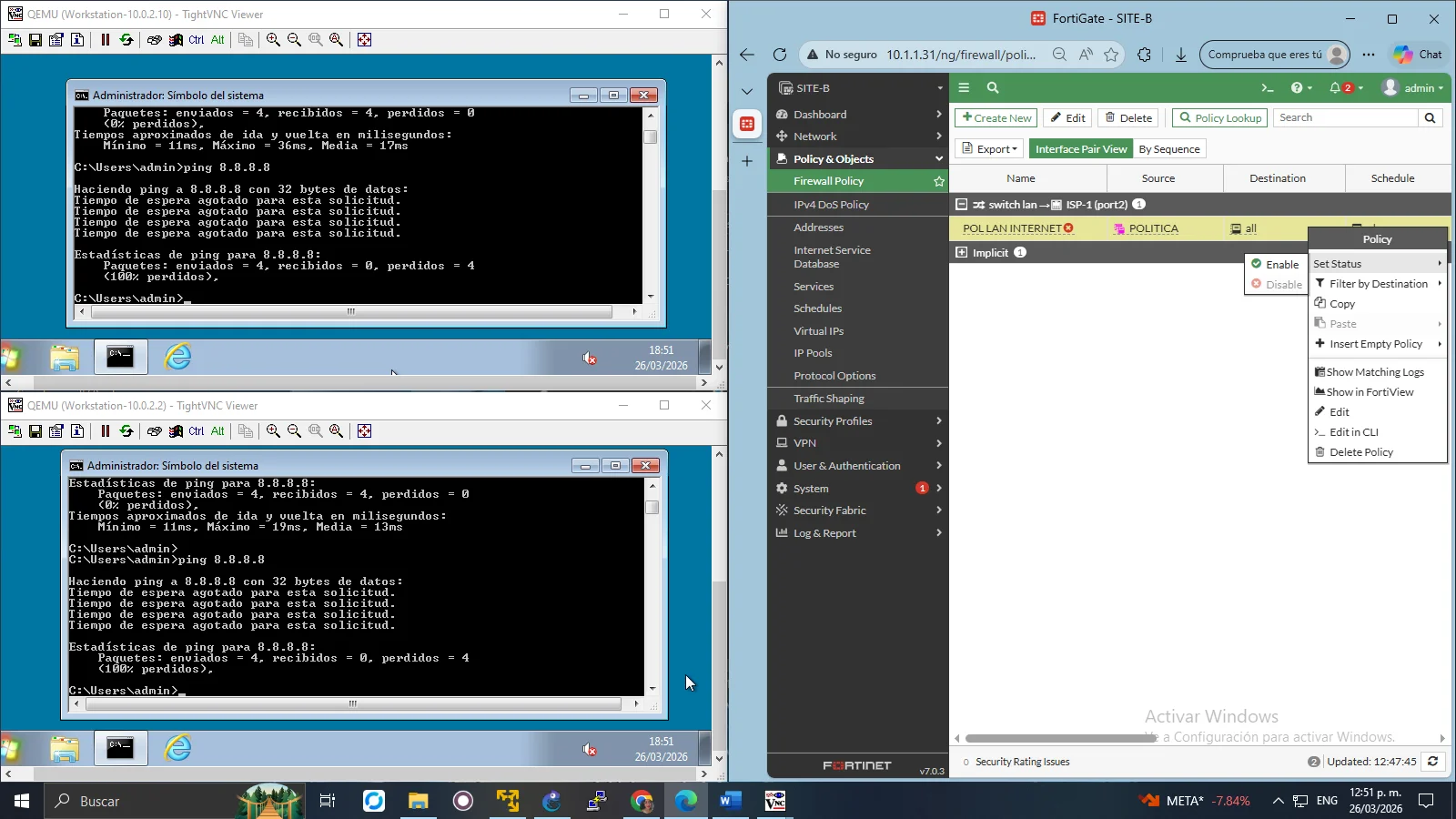Click the horizontal scrollbar of top Command Prompt

click(351, 311)
